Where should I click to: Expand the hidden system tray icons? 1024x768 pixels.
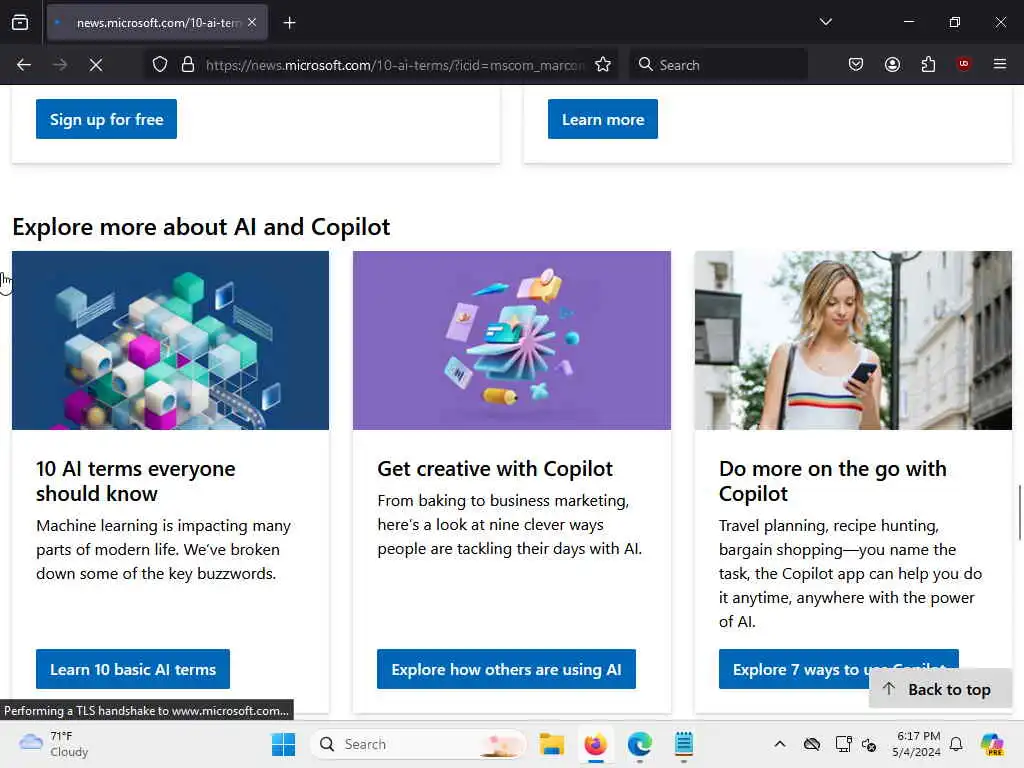780,744
